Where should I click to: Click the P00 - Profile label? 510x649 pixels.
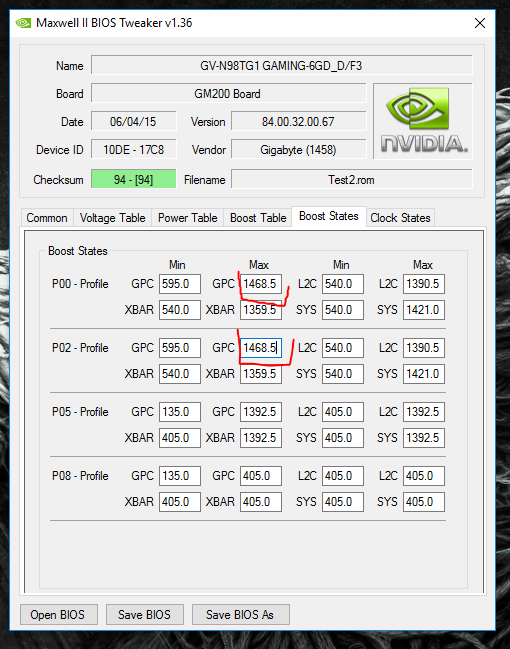(80, 284)
